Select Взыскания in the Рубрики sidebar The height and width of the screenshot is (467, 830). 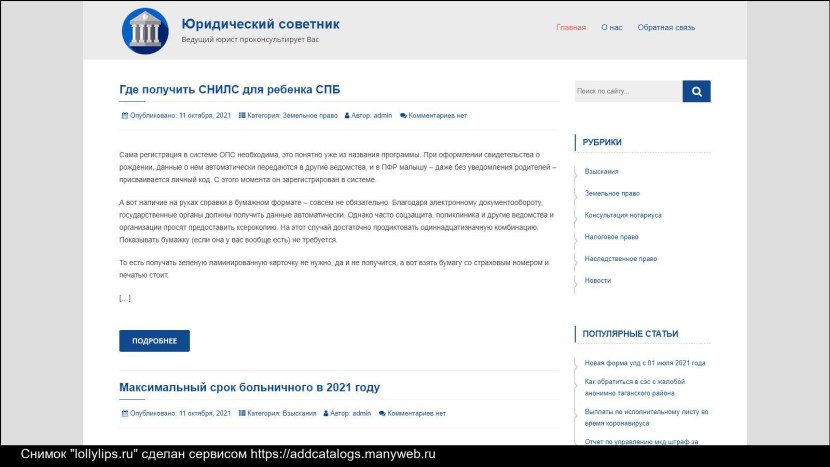(601, 172)
